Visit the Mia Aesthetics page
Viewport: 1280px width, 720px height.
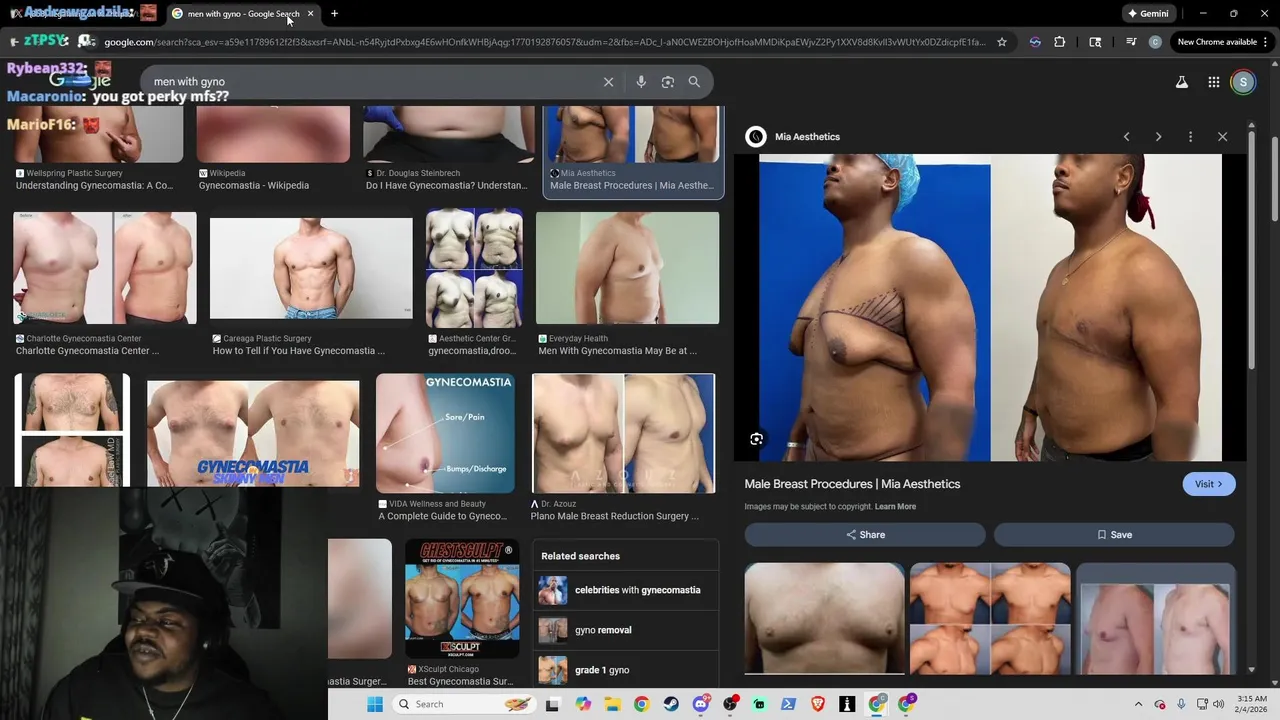point(1209,484)
